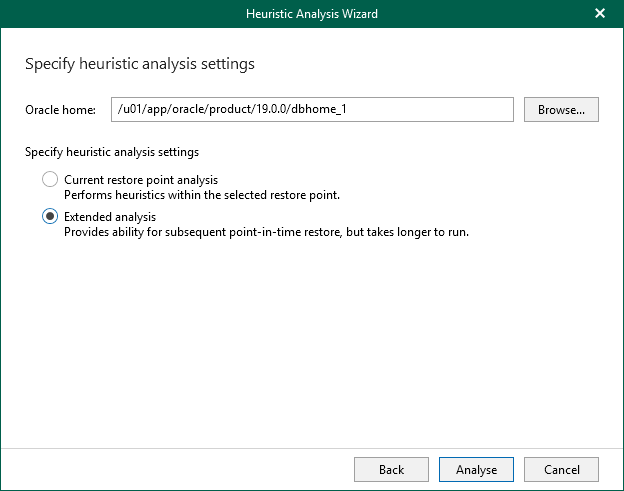The image size is (624, 491).
Task: Close the Heuristic Analysis Wizard window
Action: [599, 14]
